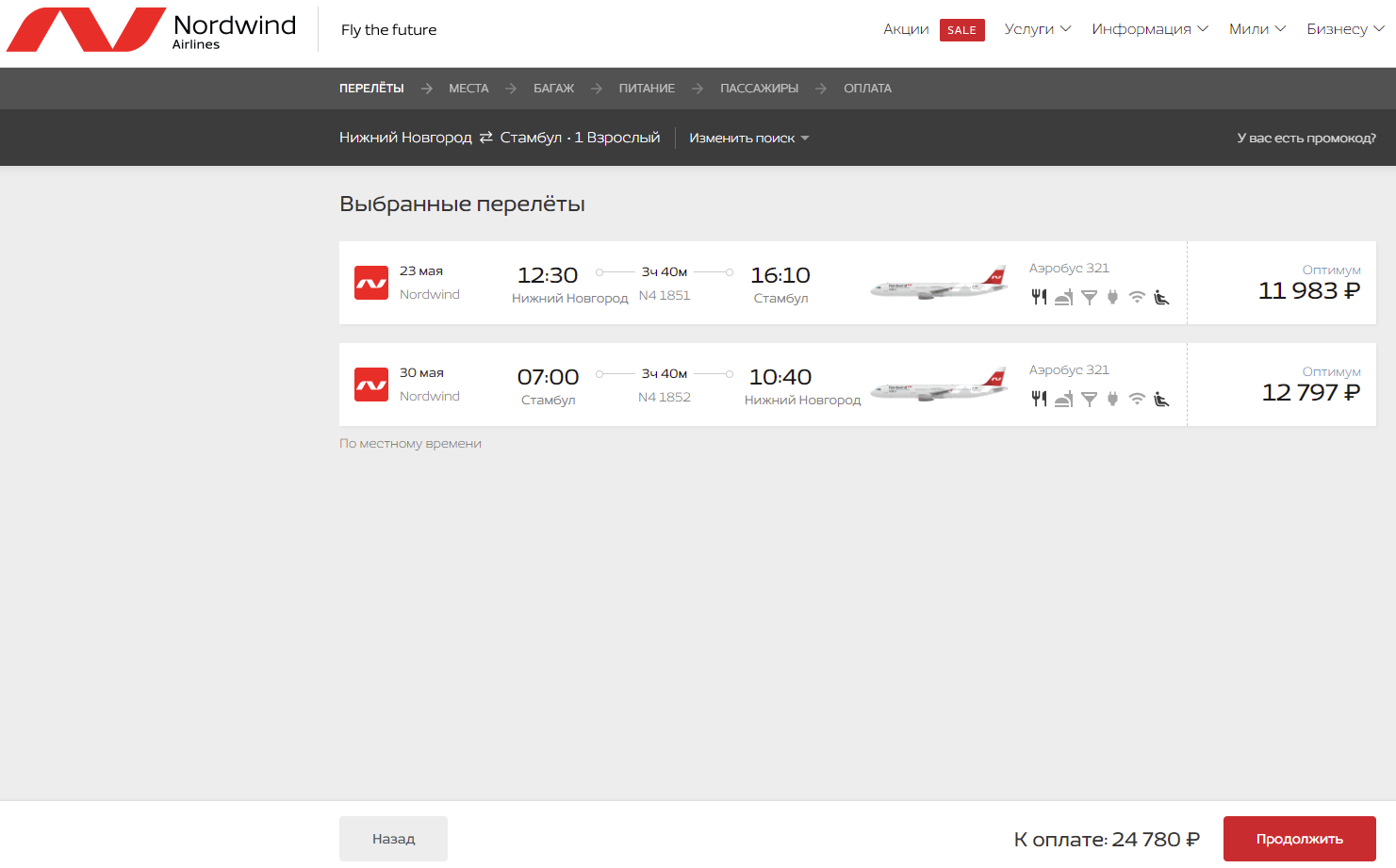
Task: Click the Nordwind carrier logo on the 30 мая flight
Action: click(x=371, y=385)
